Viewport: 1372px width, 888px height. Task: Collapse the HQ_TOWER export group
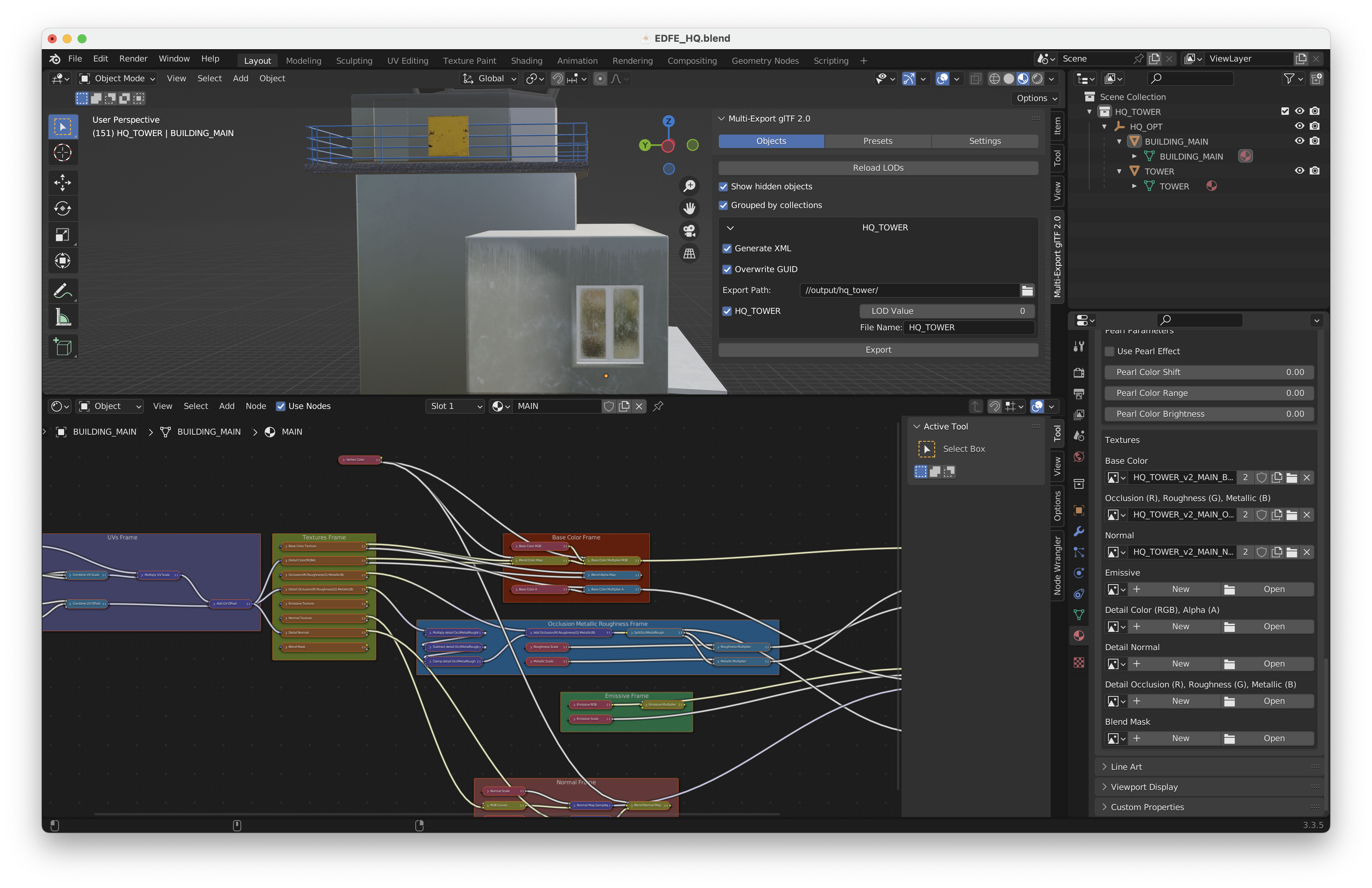click(x=730, y=228)
